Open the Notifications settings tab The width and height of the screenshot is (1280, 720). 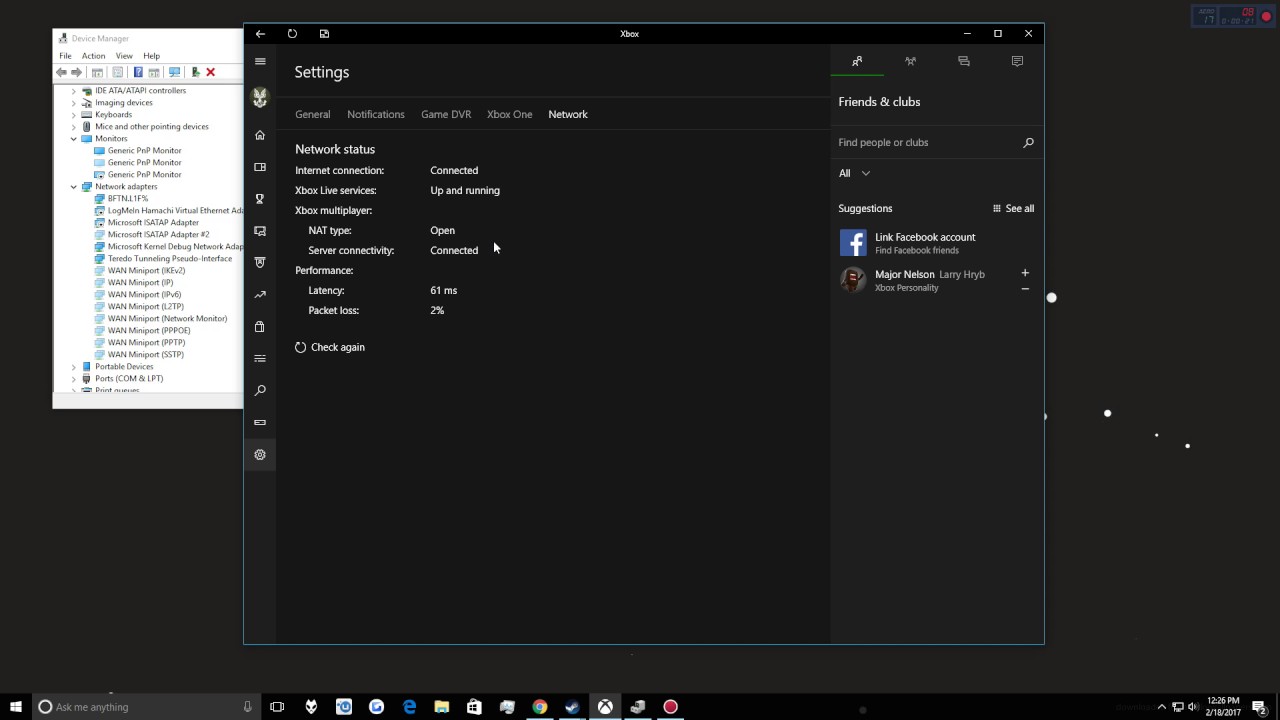(376, 114)
